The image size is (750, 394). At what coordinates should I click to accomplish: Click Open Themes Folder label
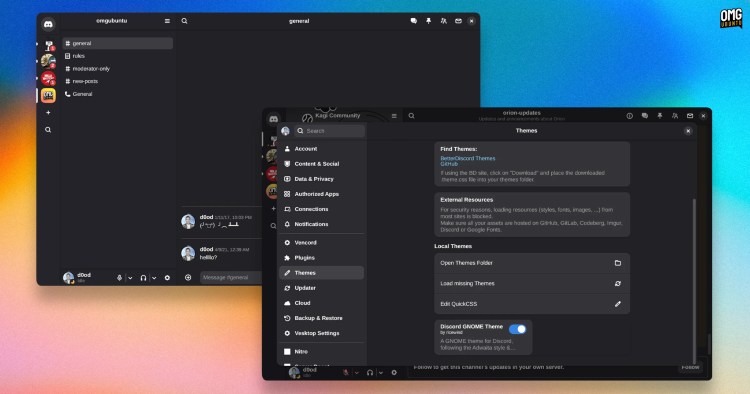point(466,263)
